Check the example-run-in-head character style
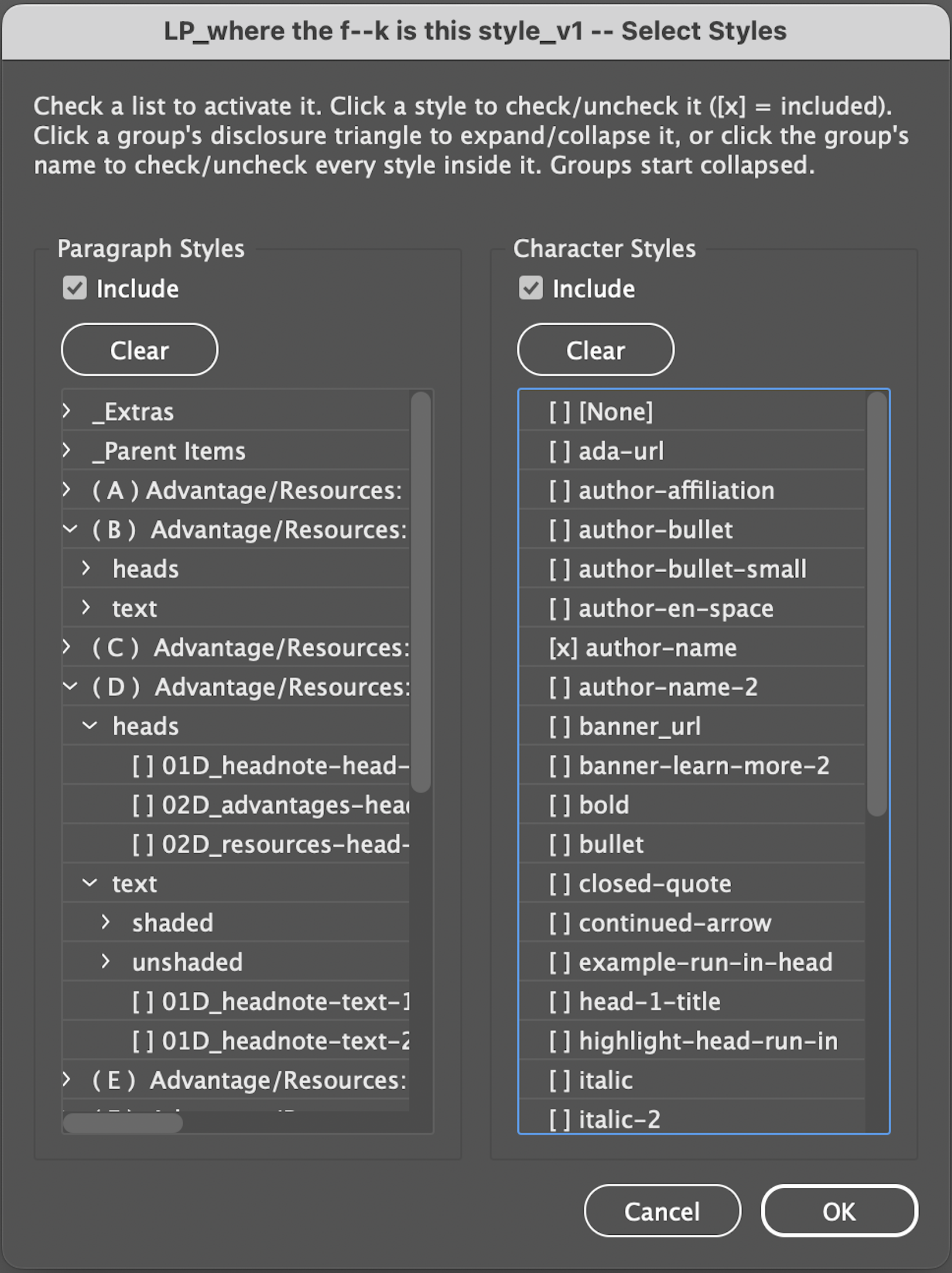952x1273 pixels. pos(691,962)
